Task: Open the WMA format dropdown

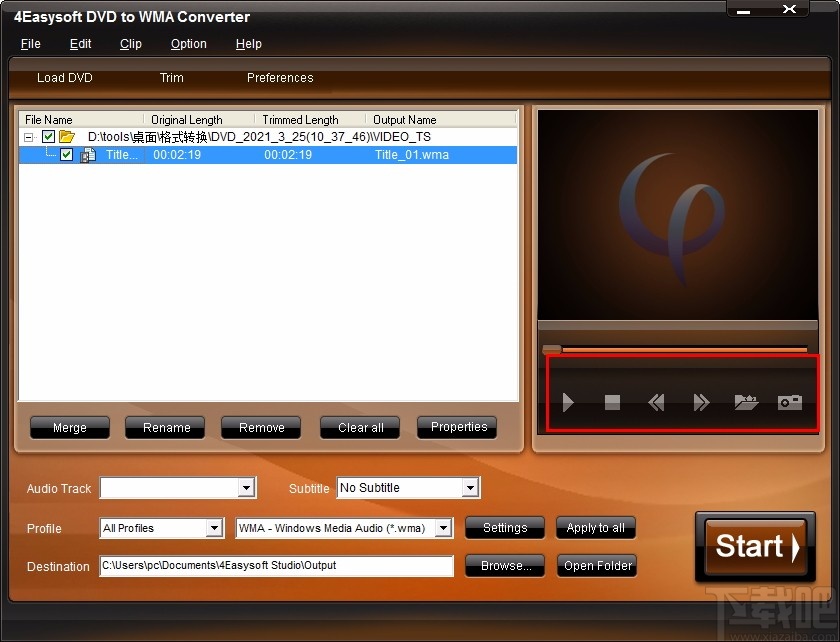Action: click(443, 528)
